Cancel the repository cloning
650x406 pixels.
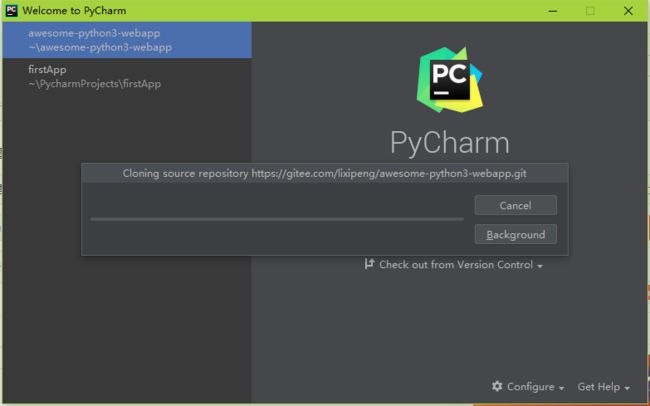515,205
